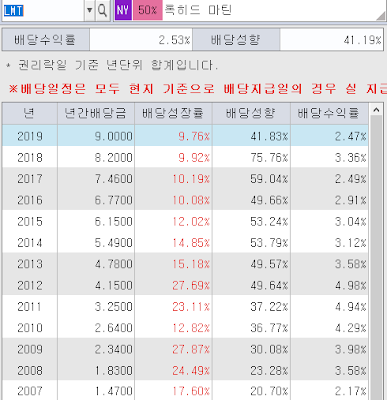Screen dimensions: 387x400
Task: Click annual dividend value 7.4600
Action: pyautogui.click(x=114, y=179)
